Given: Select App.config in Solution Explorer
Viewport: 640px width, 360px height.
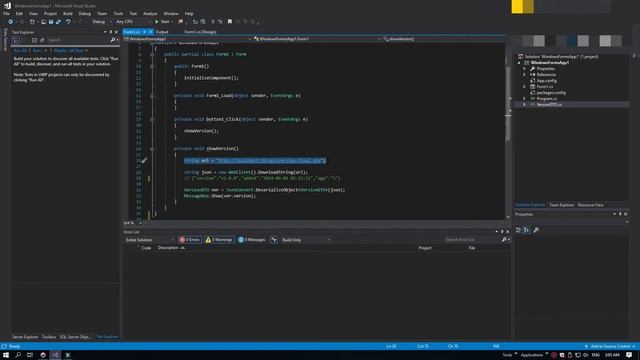Looking at the screenshot, I should click(547, 80).
